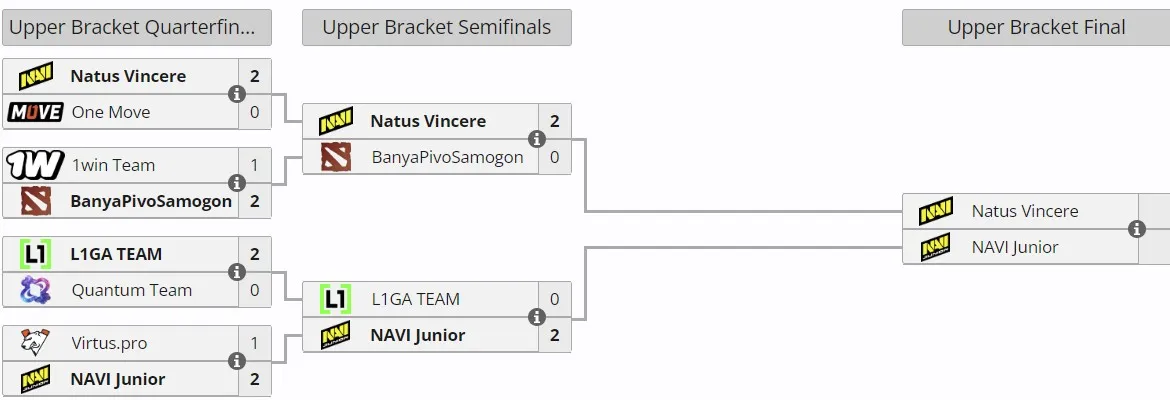Select Upper Bracket Semifinals header

coord(437,28)
